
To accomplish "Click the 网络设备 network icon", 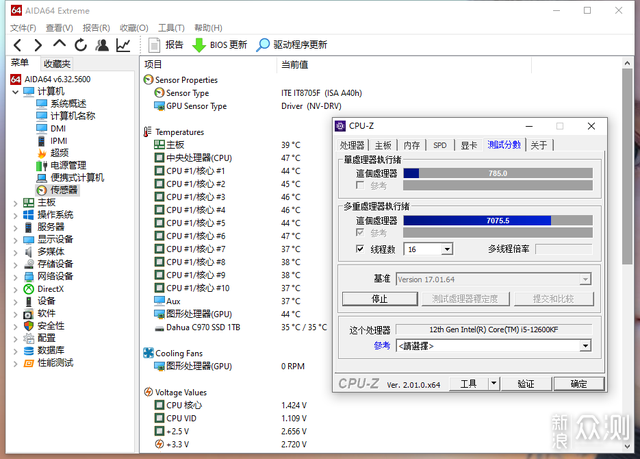I will point(29,276).
